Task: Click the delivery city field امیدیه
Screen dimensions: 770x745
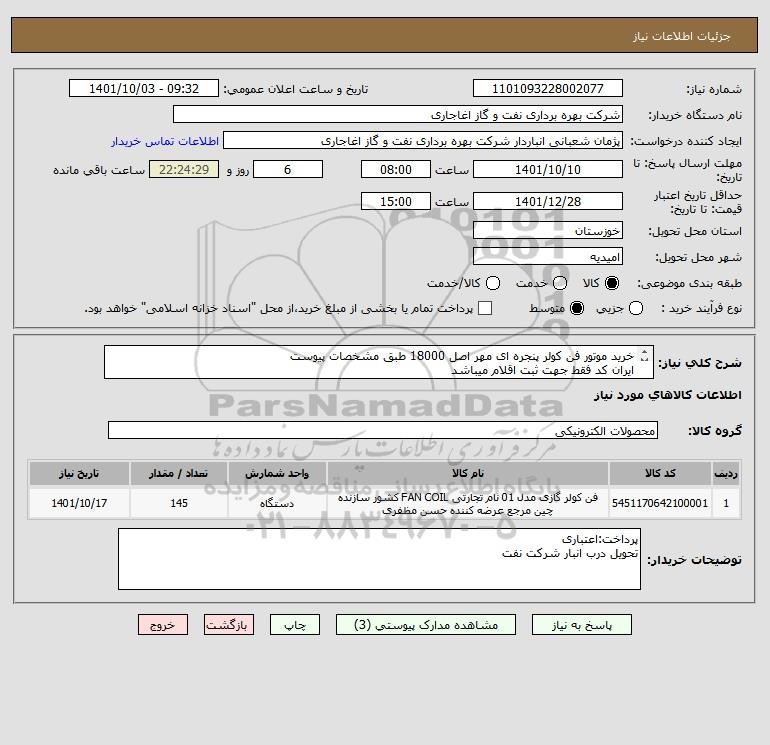Action: click(548, 256)
